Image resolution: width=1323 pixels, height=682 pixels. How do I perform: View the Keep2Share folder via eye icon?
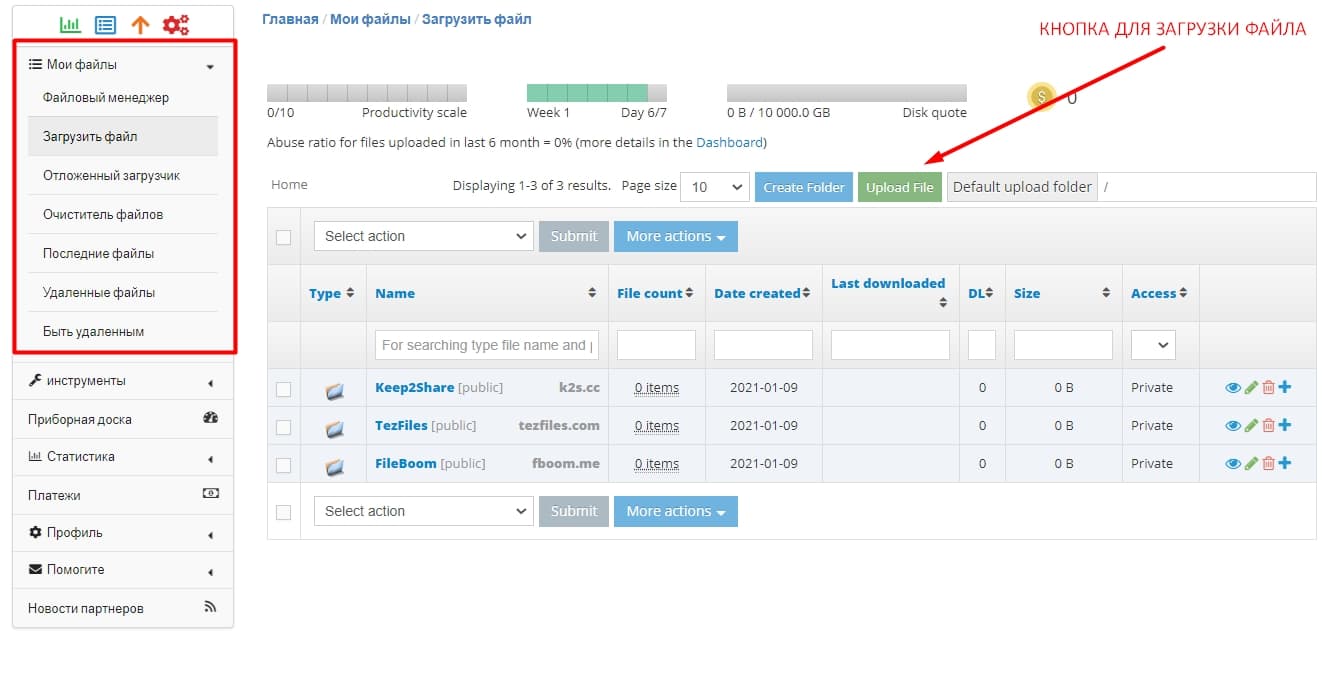click(x=1233, y=388)
